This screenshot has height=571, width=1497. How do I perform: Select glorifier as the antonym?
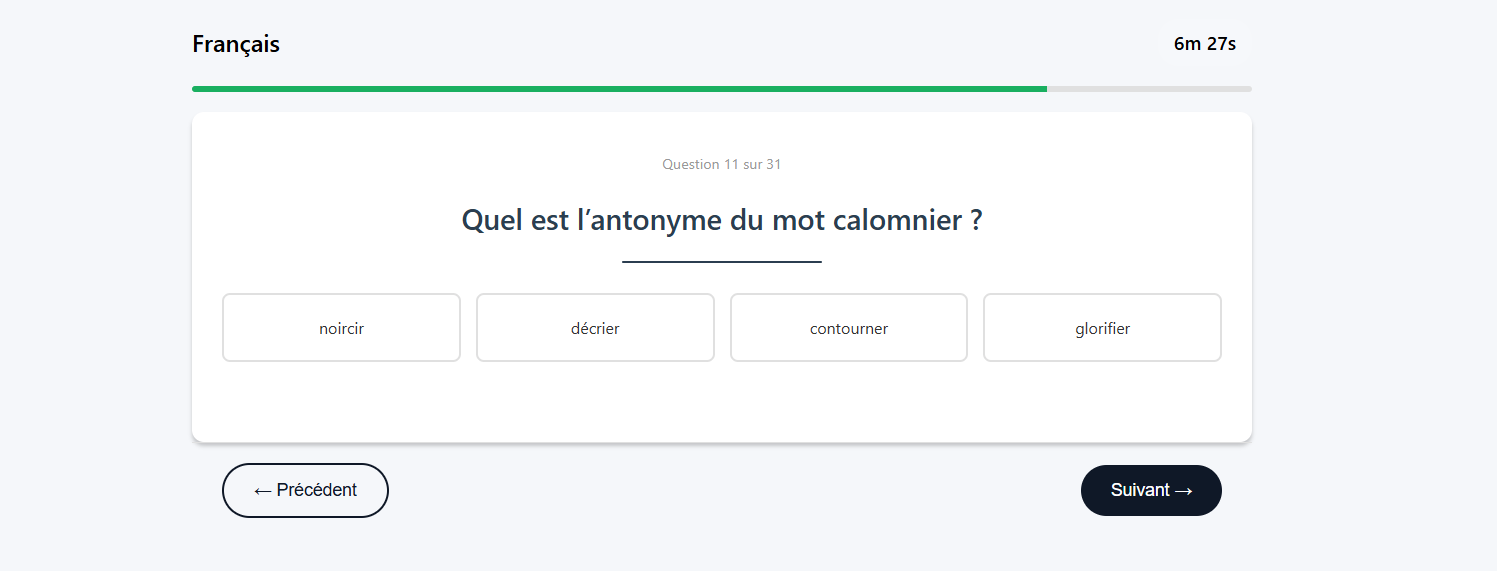click(1102, 328)
